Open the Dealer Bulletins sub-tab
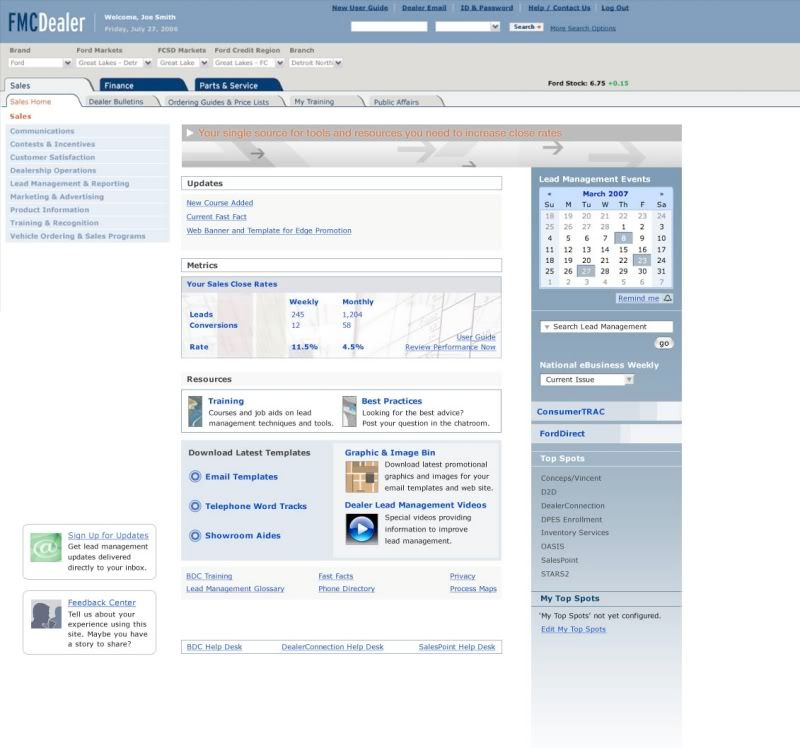The image size is (800, 748). [x=121, y=102]
